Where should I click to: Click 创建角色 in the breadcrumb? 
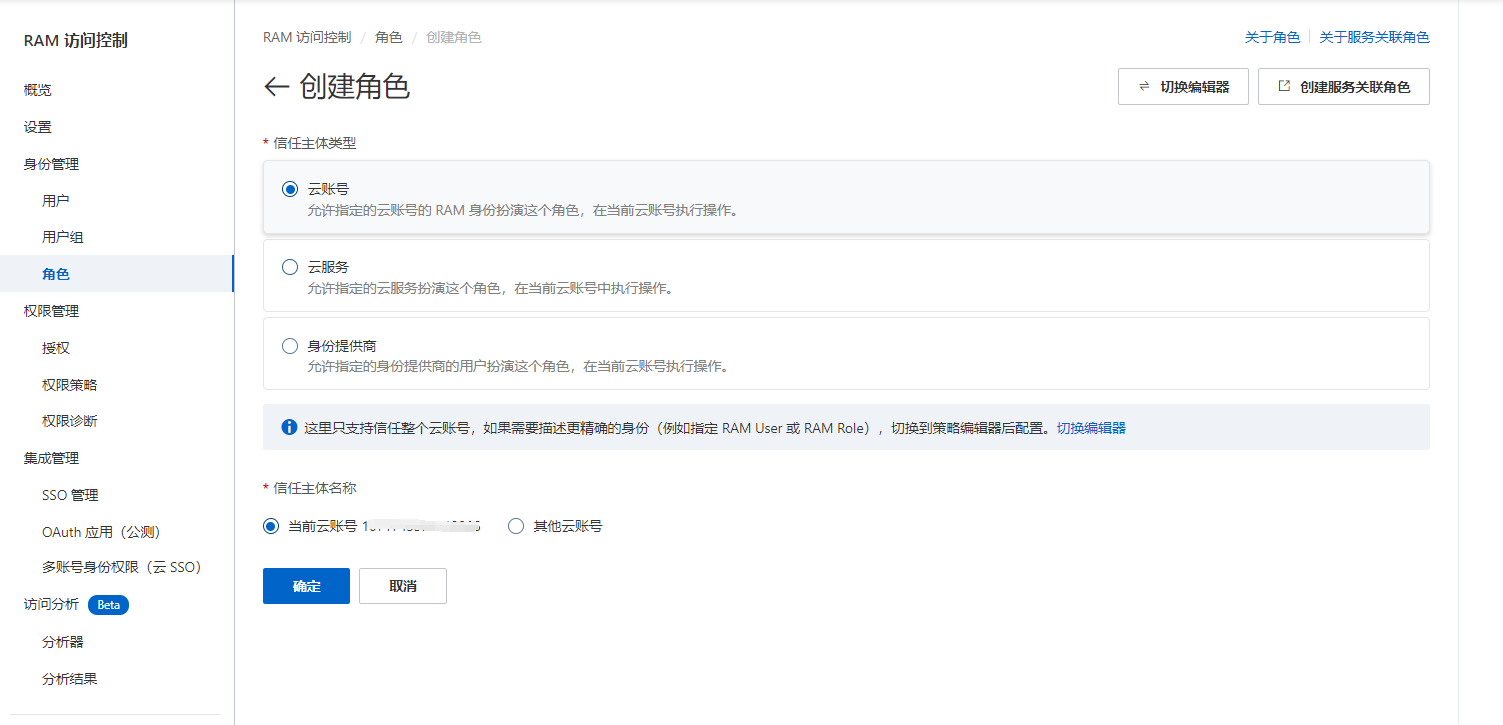pos(454,37)
